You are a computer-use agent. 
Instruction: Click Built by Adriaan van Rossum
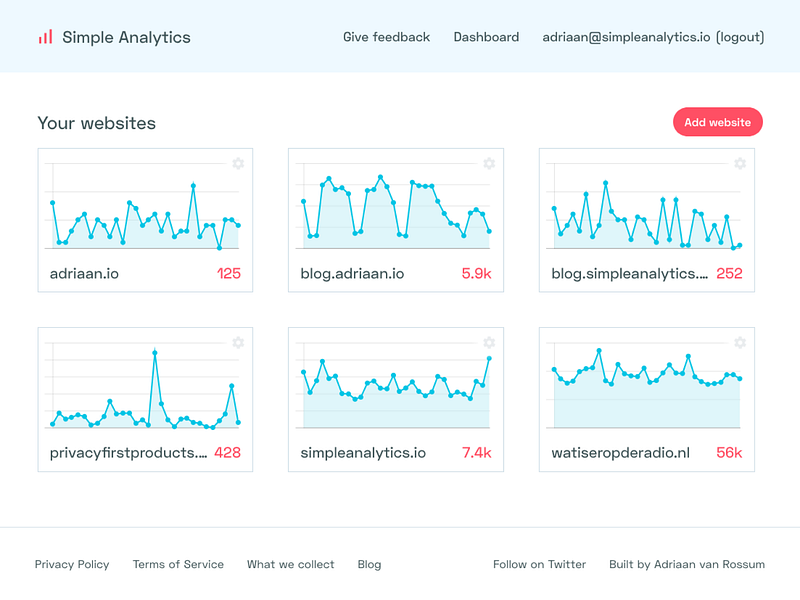coord(687,564)
